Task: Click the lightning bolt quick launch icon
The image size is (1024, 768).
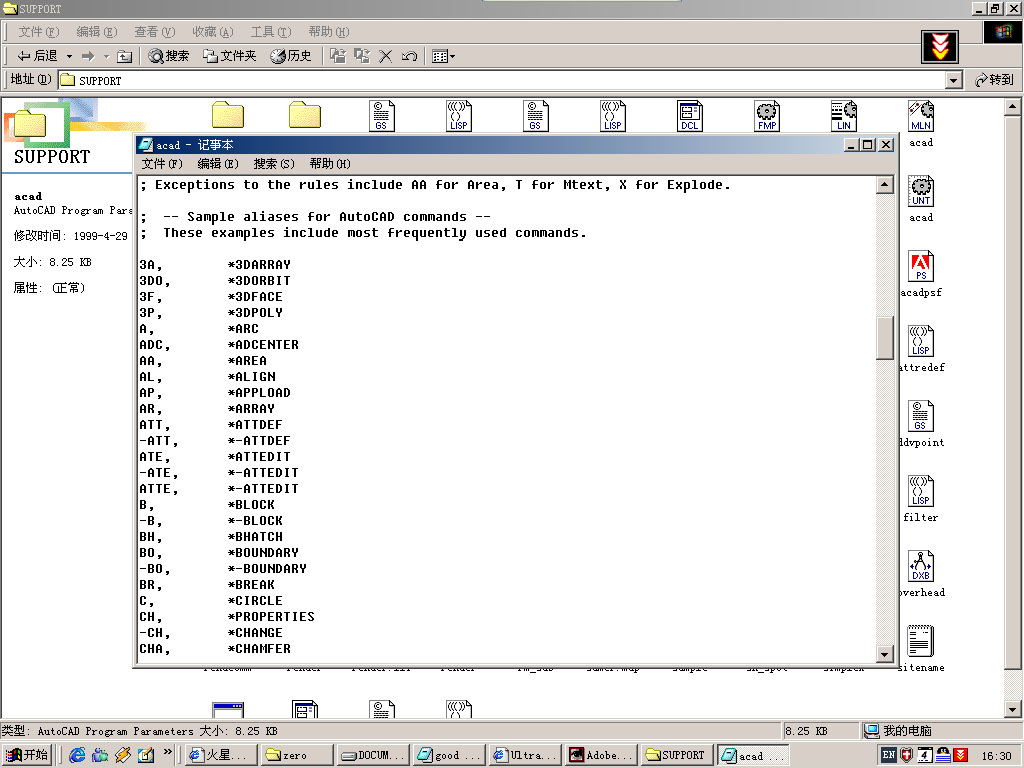Action: (x=123, y=755)
